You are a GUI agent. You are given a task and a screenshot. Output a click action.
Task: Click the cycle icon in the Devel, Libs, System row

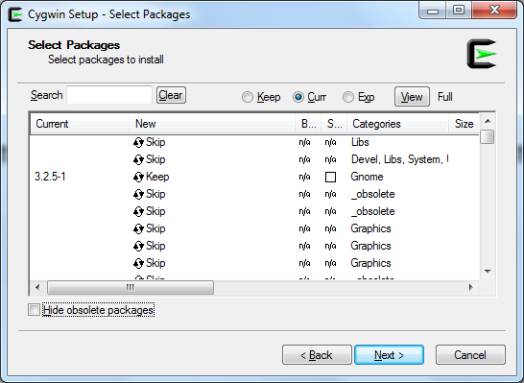tap(138, 160)
